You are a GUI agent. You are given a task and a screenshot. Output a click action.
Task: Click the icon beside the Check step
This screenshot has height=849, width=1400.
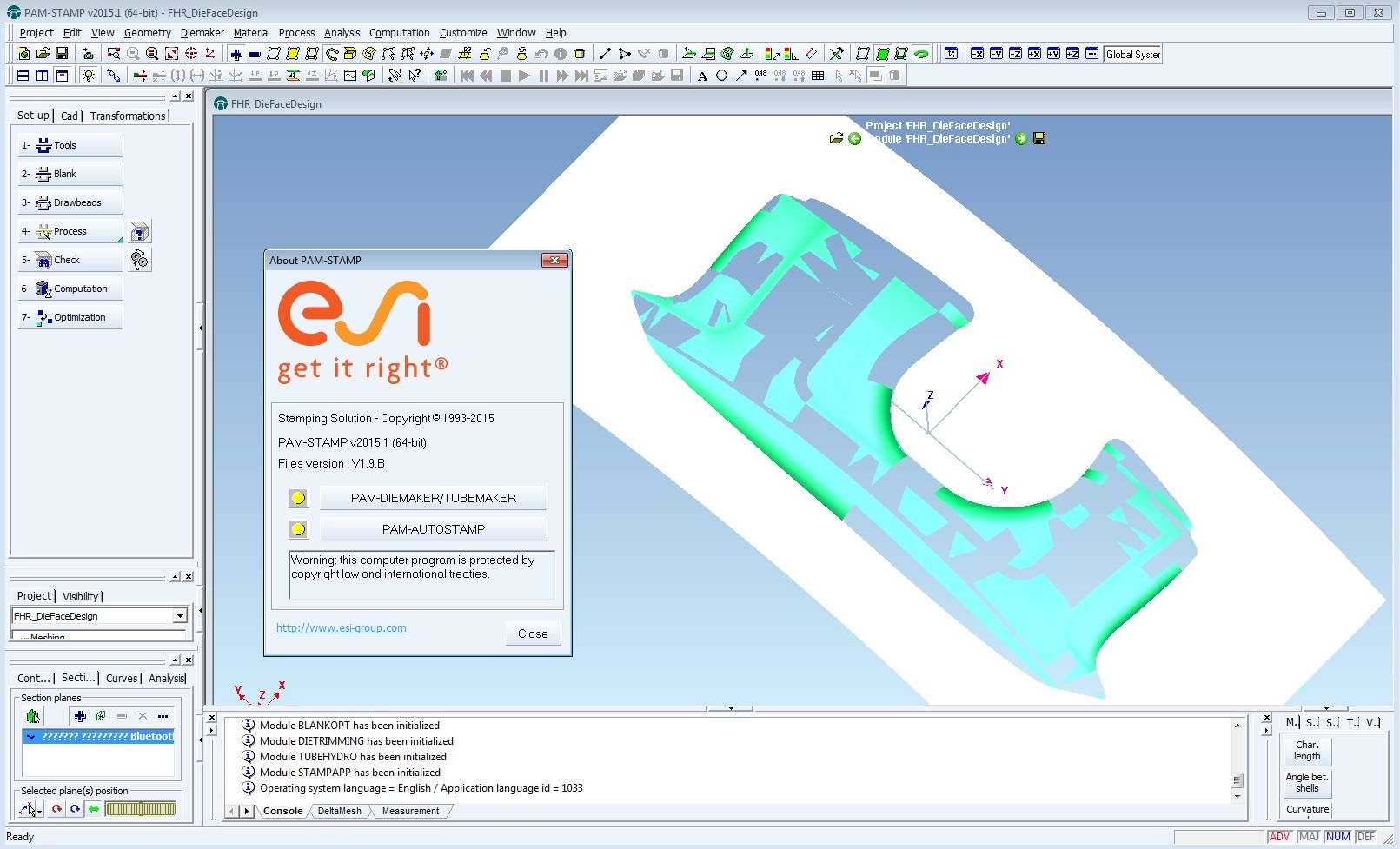pyautogui.click(x=139, y=259)
